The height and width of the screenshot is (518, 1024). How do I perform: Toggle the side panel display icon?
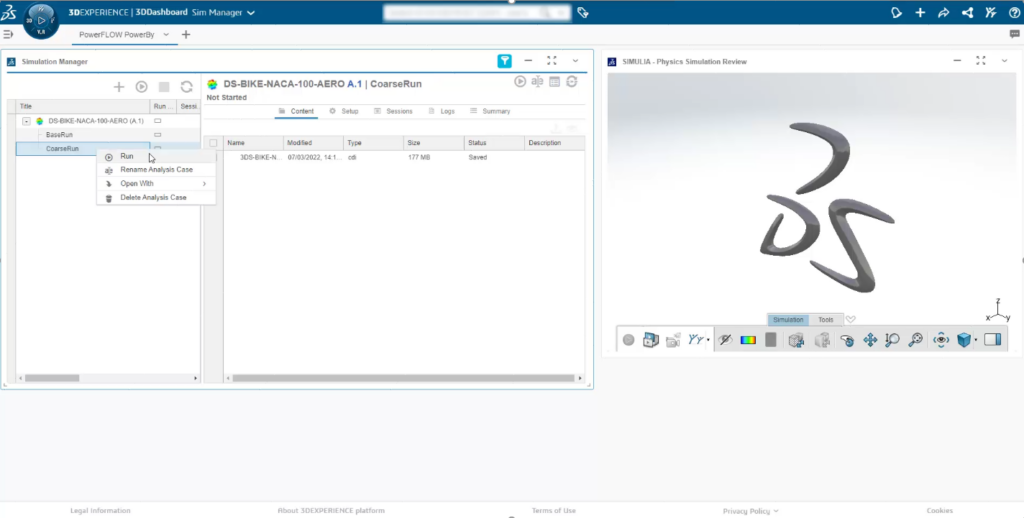pyautogui.click(x=992, y=340)
